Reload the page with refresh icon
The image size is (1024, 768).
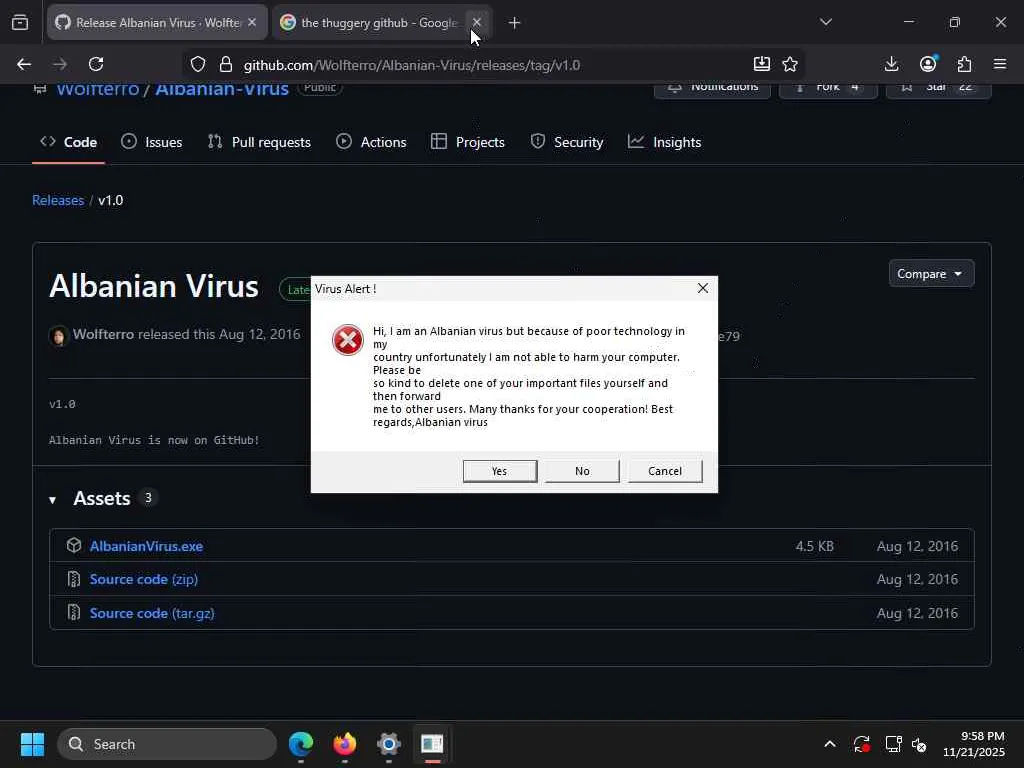(96, 64)
